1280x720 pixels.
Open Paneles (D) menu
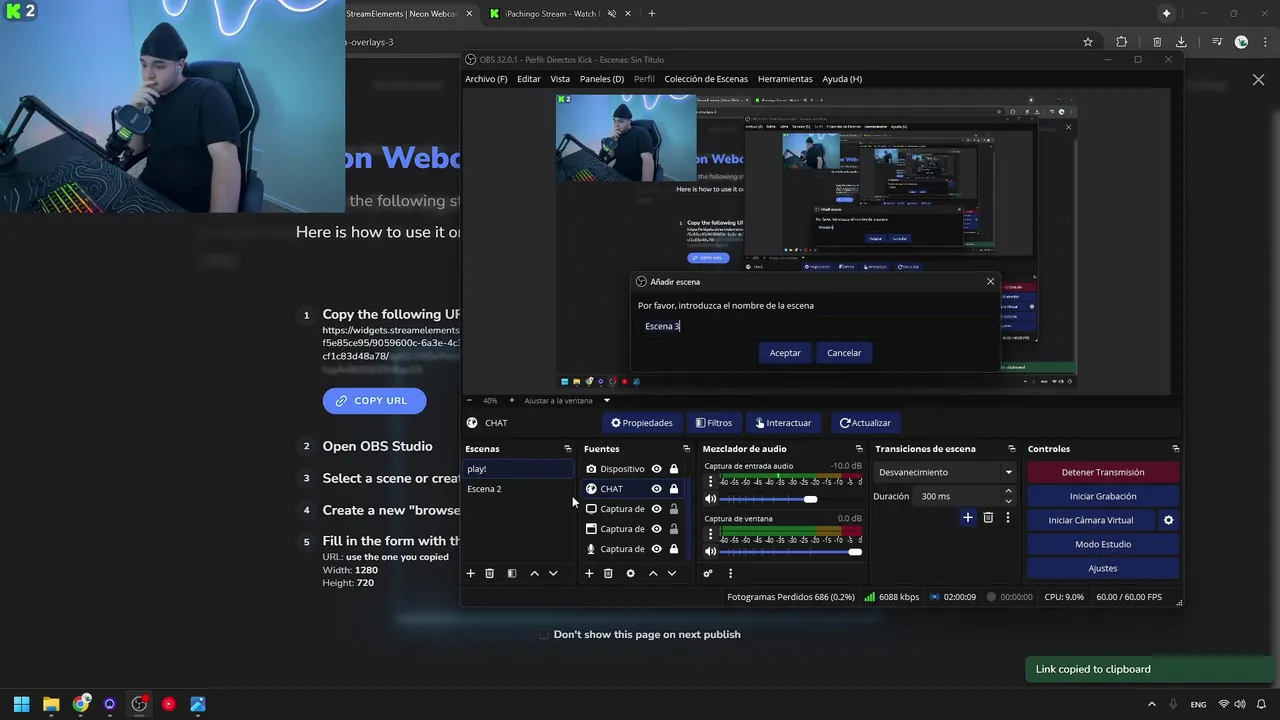pyautogui.click(x=602, y=79)
